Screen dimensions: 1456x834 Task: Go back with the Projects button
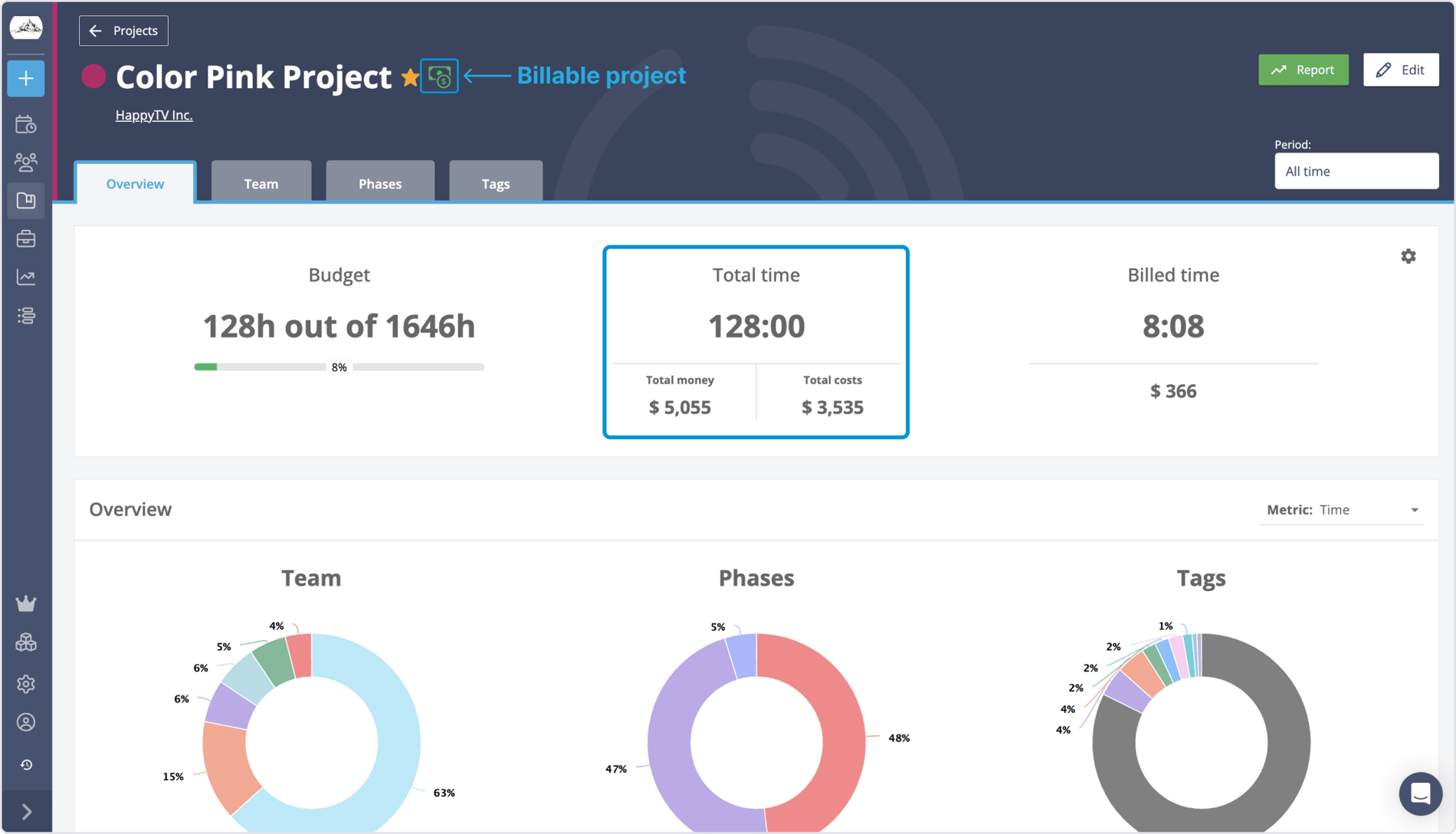[x=123, y=31]
